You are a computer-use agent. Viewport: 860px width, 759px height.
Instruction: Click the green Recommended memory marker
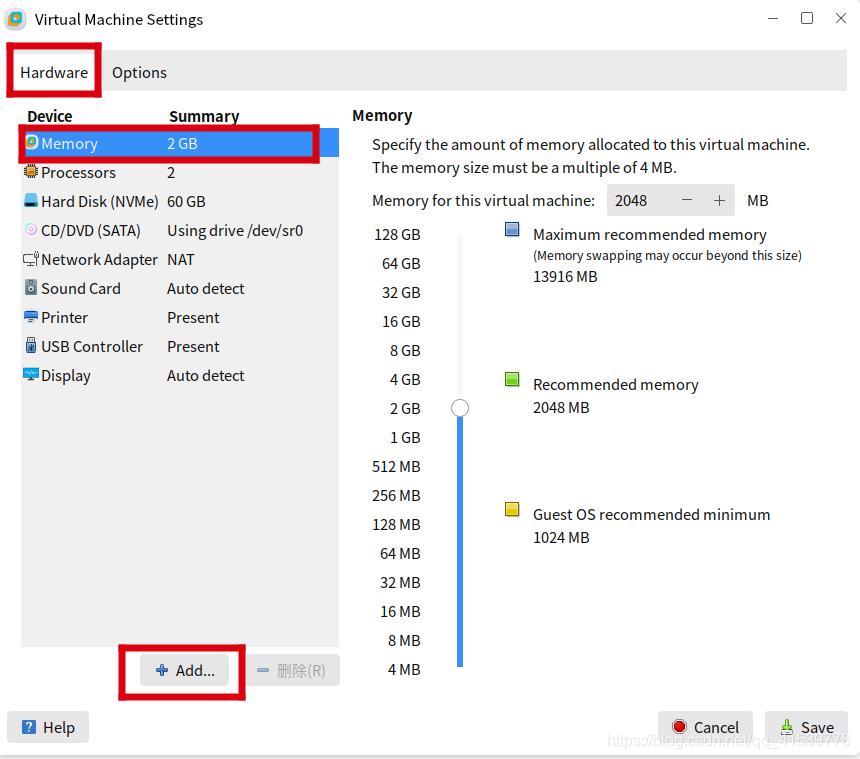click(x=512, y=379)
